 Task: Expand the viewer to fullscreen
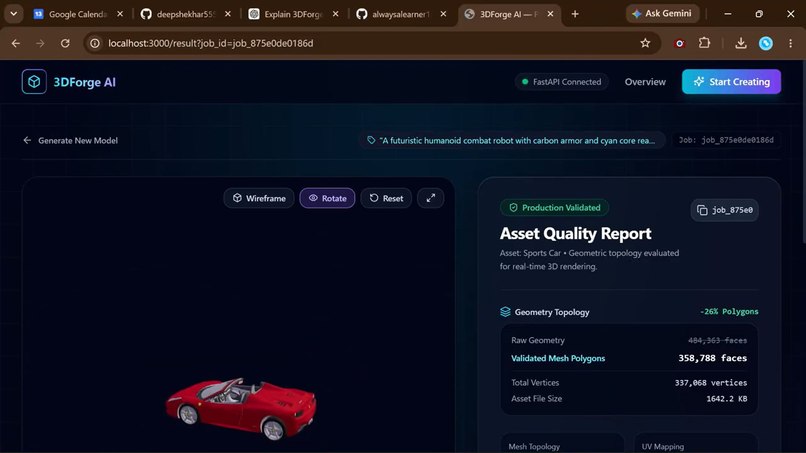tap(431, 198)
